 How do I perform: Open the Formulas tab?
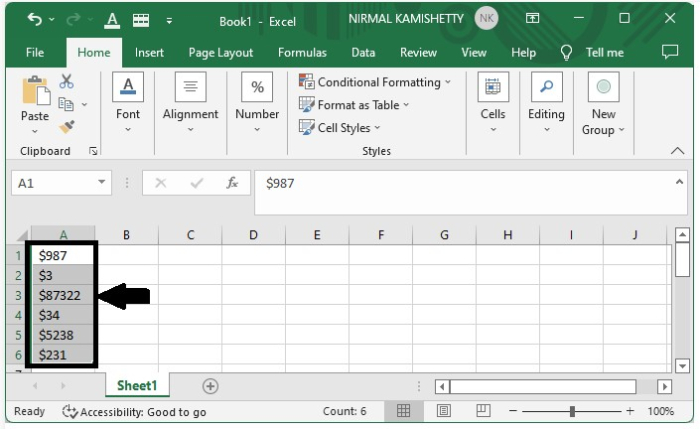[x=302, y=53]
